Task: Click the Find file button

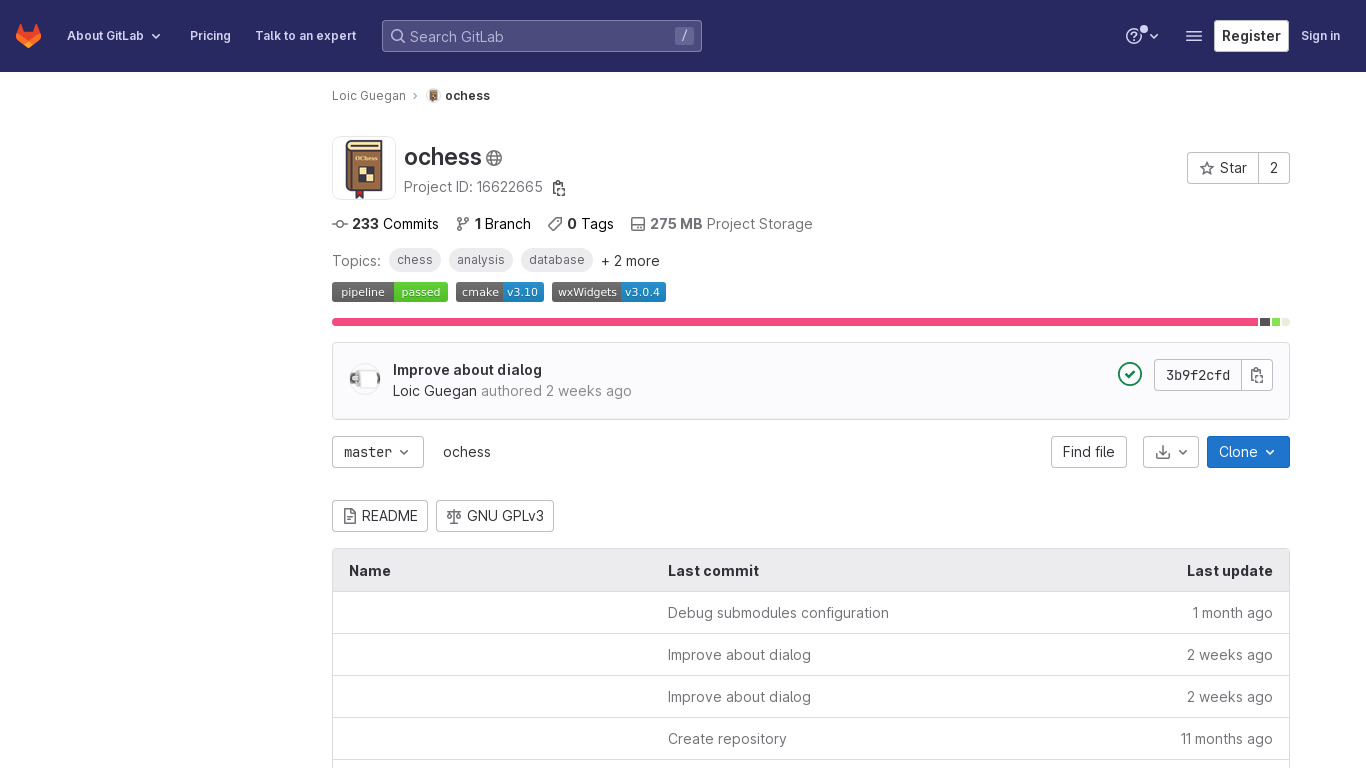Action: (x=1089, y=452)
